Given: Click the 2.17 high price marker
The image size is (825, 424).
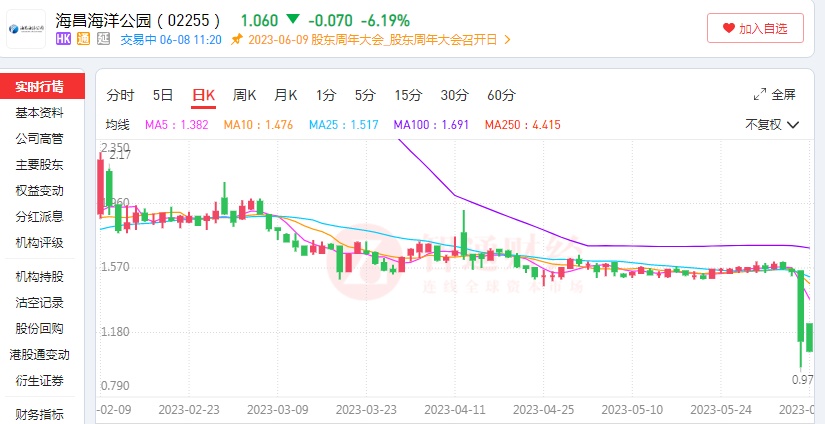Looking at the screenshot, I should pyautogui.click(x=120, y=155).
